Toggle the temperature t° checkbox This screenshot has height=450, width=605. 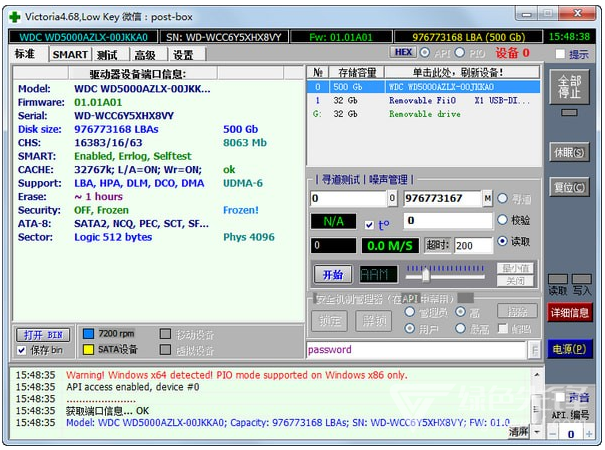[369, 225]
